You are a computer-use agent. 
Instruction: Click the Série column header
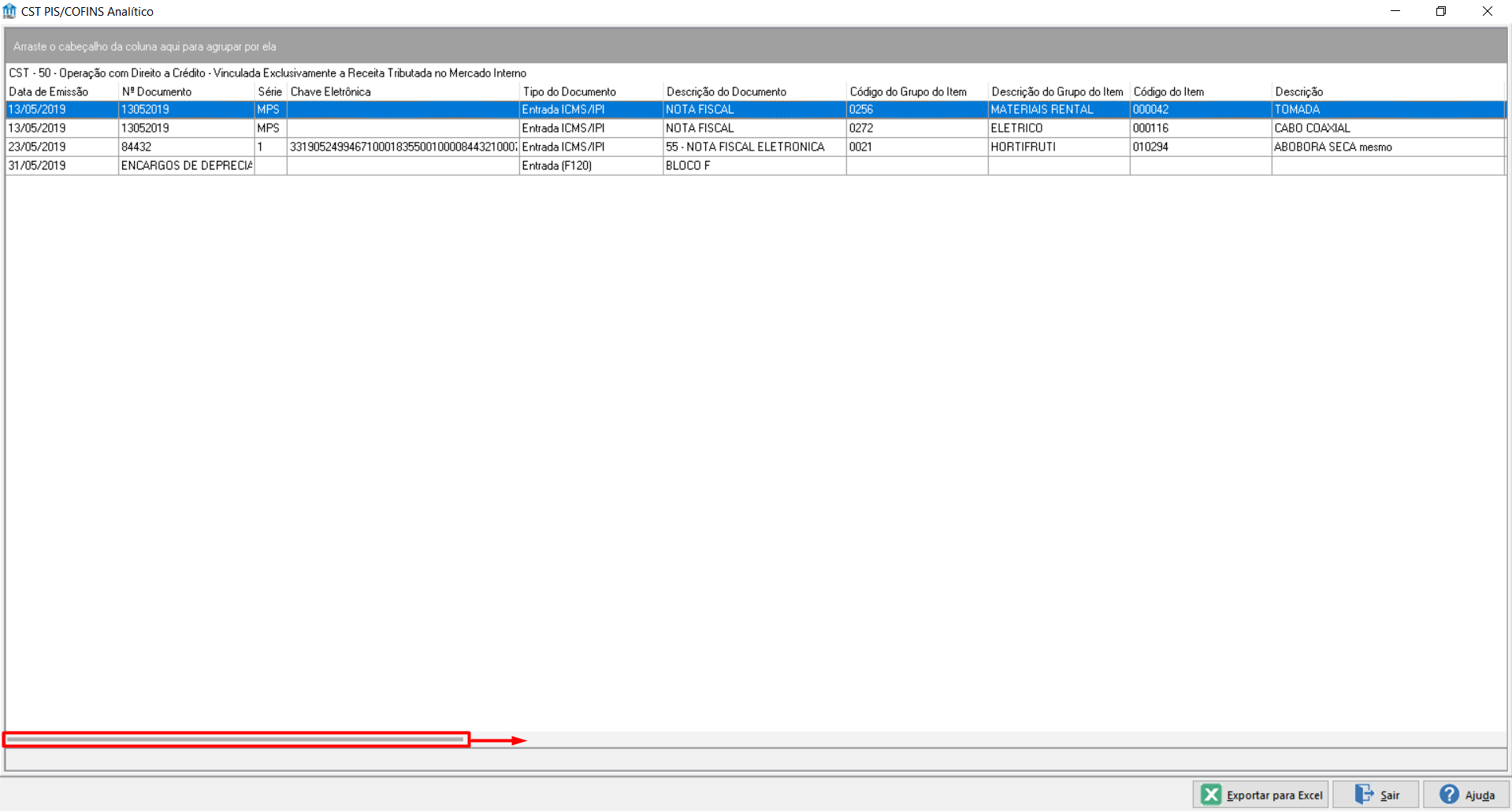tap(270, 91)
